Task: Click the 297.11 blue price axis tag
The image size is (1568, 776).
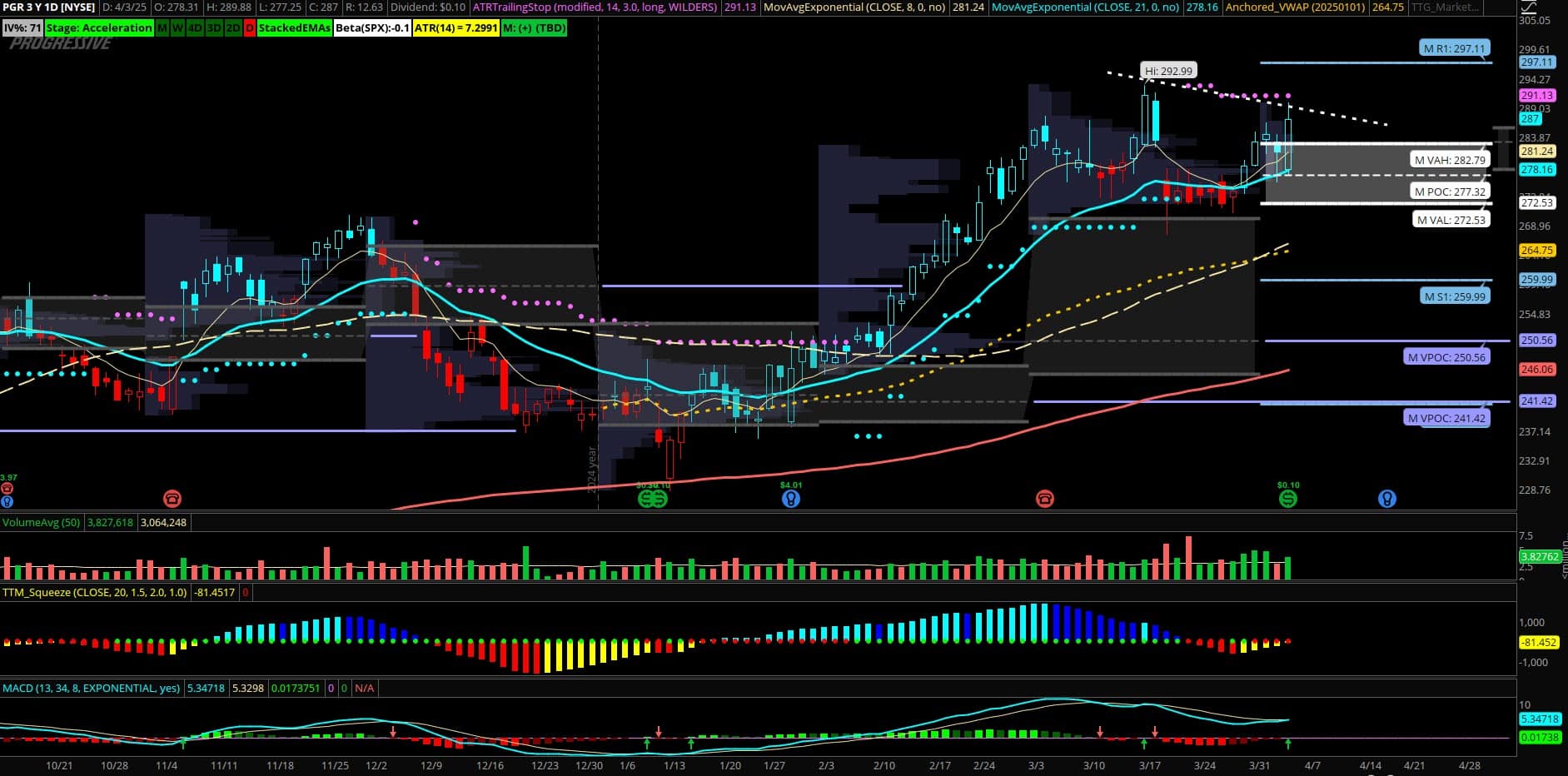Action: point(1537,62)
